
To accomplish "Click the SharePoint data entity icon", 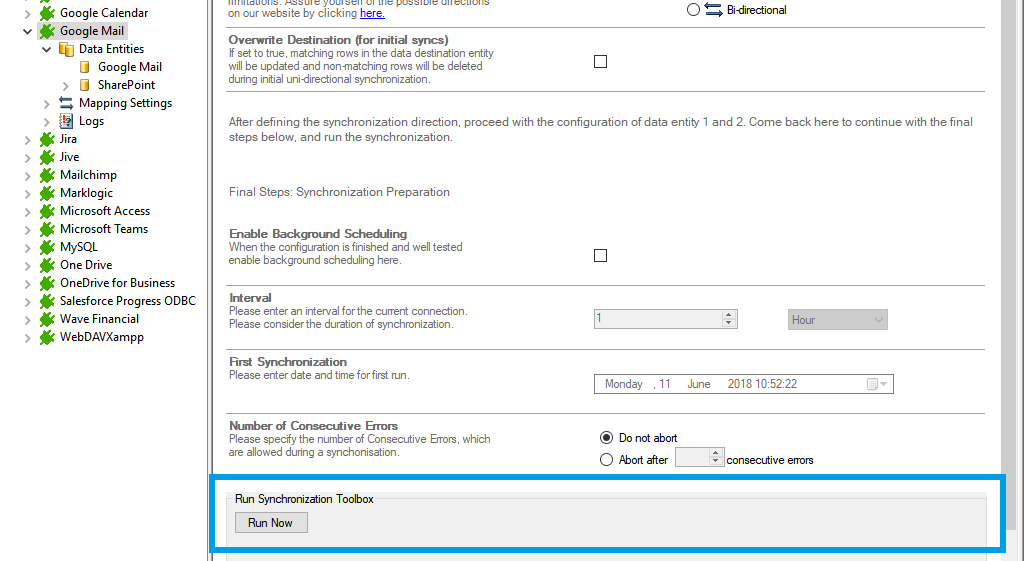I will click(x=85, y=85).
